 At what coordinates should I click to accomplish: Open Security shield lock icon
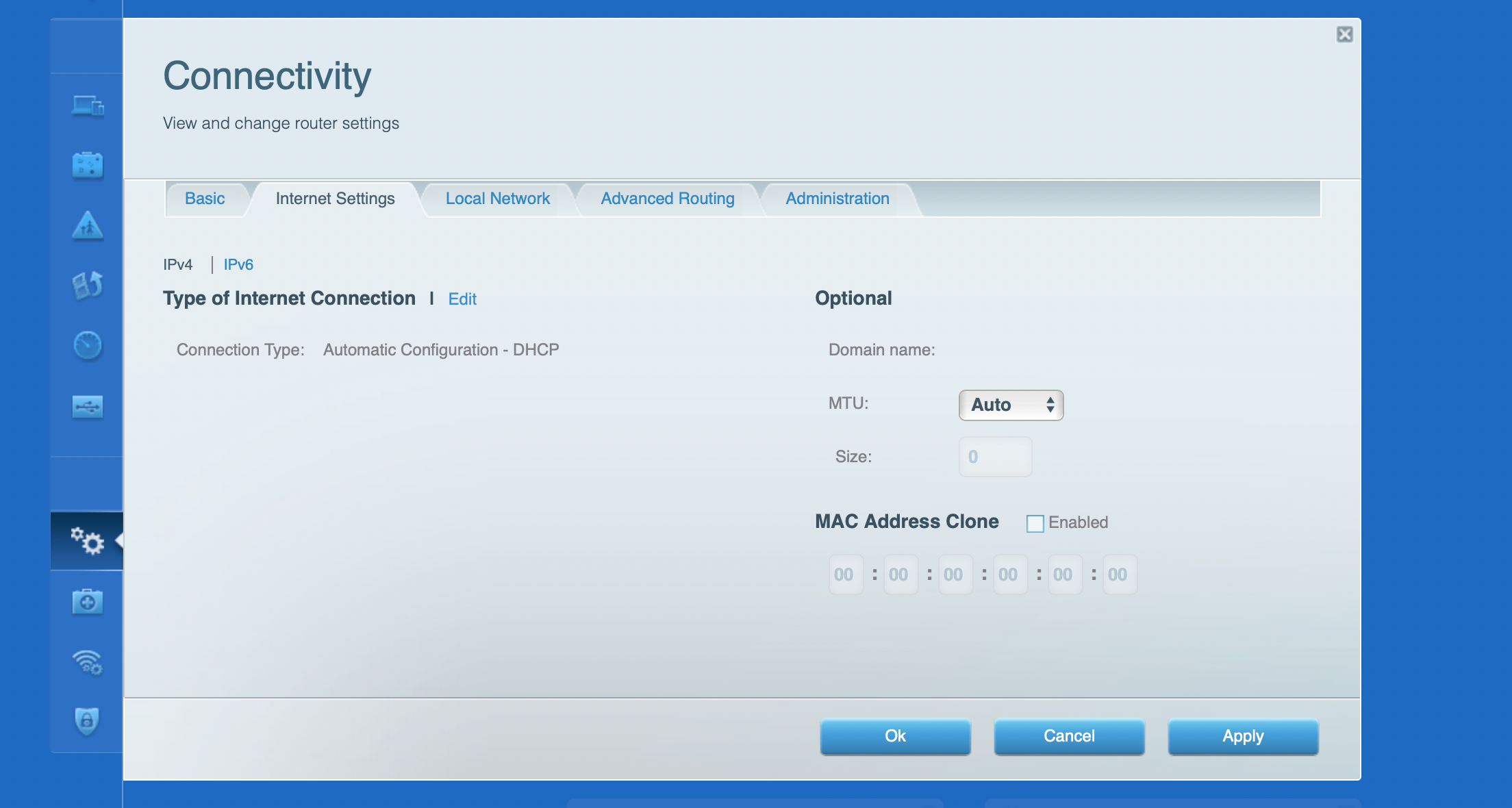(x=88, y=720)
